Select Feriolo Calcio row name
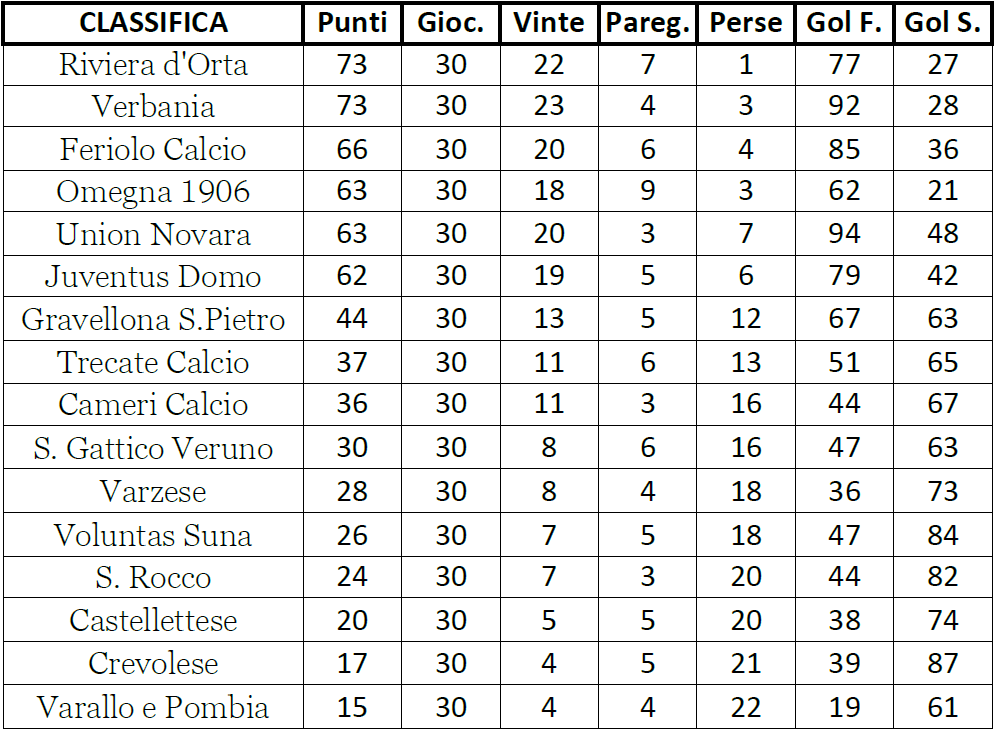This screenshot has width=996, height=732. [x=153, y=149]
